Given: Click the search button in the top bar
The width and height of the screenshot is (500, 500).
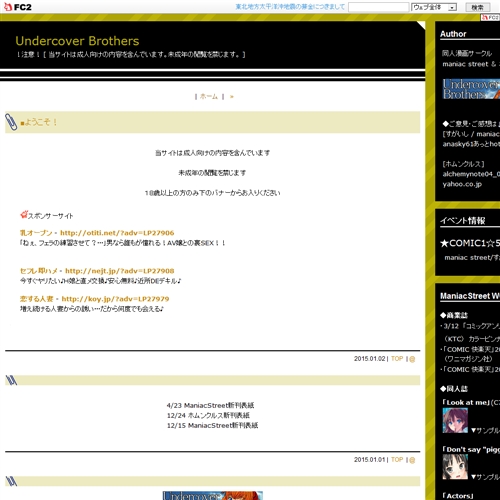Looking at the screenshot, I should click(x=478, y=7).
